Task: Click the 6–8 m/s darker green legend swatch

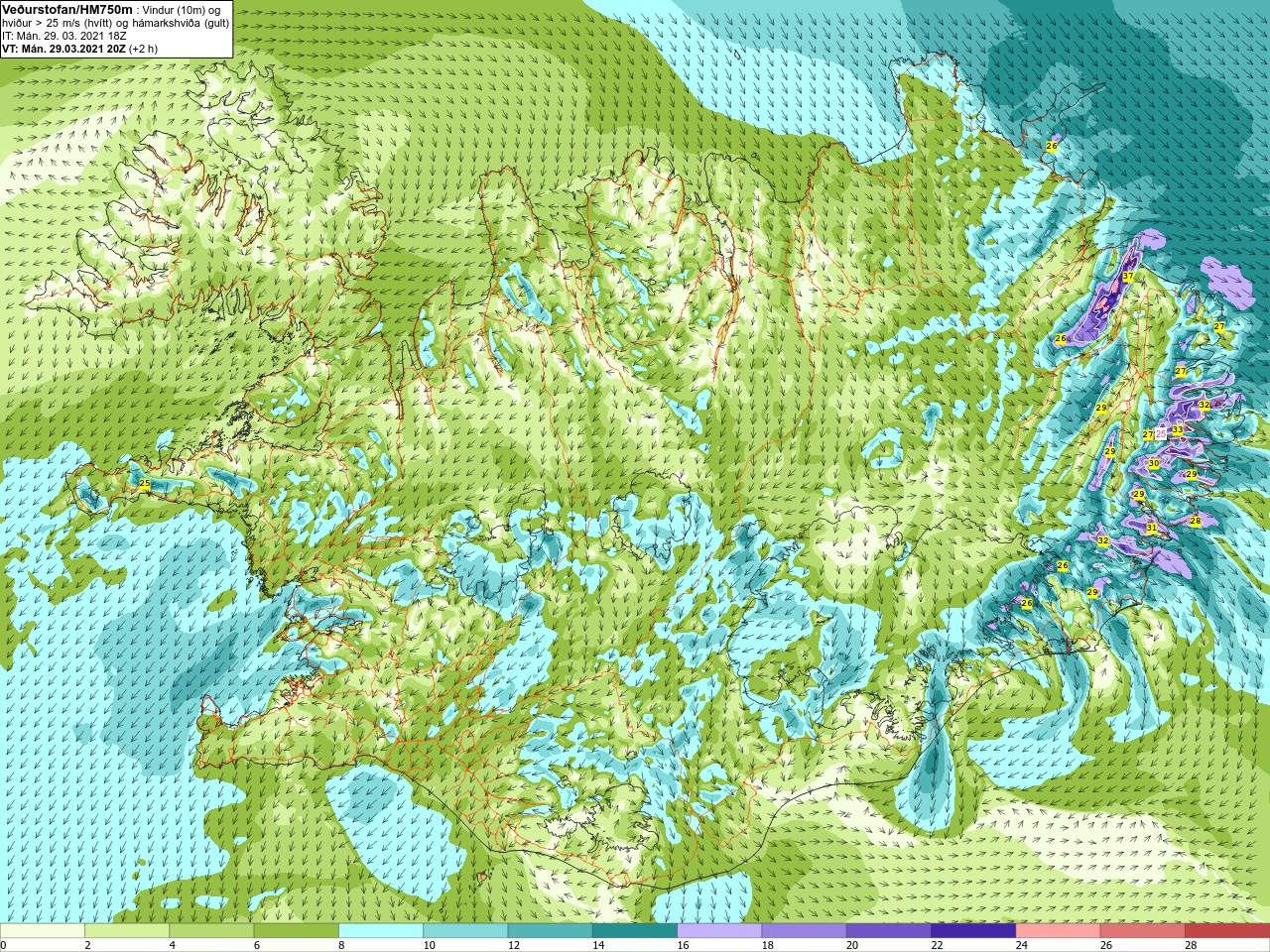Action: pos(296,930)
